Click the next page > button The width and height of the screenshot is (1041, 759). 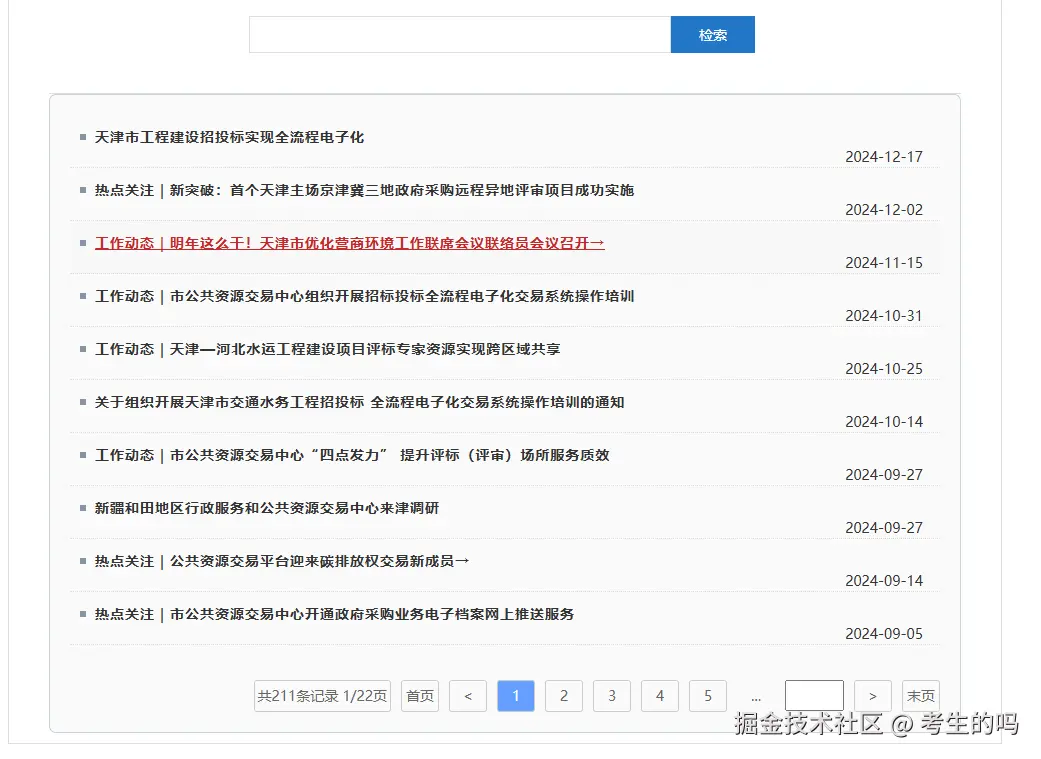[873, 696]
